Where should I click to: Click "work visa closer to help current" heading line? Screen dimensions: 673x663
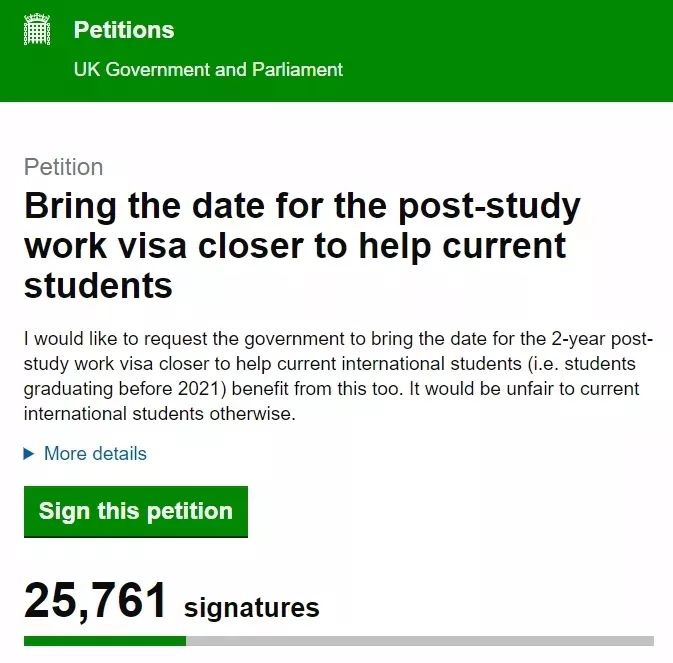tap(295, 246)
